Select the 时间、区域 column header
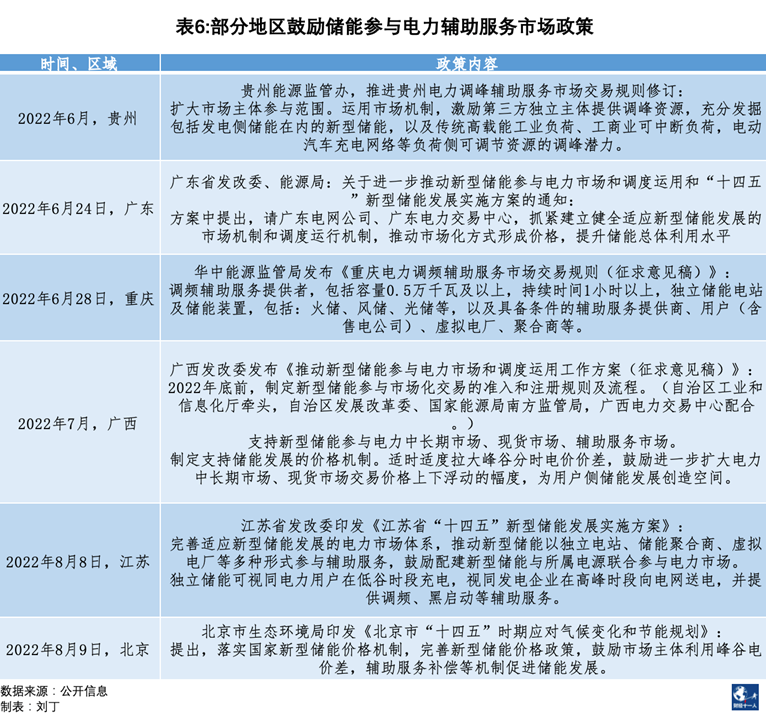Viewport: 766px width, 714px height. tap(79, 64)
